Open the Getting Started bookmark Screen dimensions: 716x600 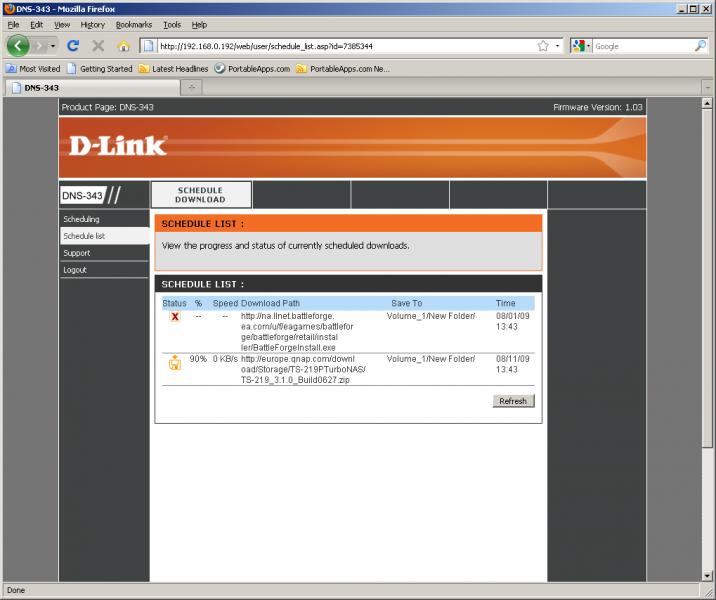[x=100, y=69]
